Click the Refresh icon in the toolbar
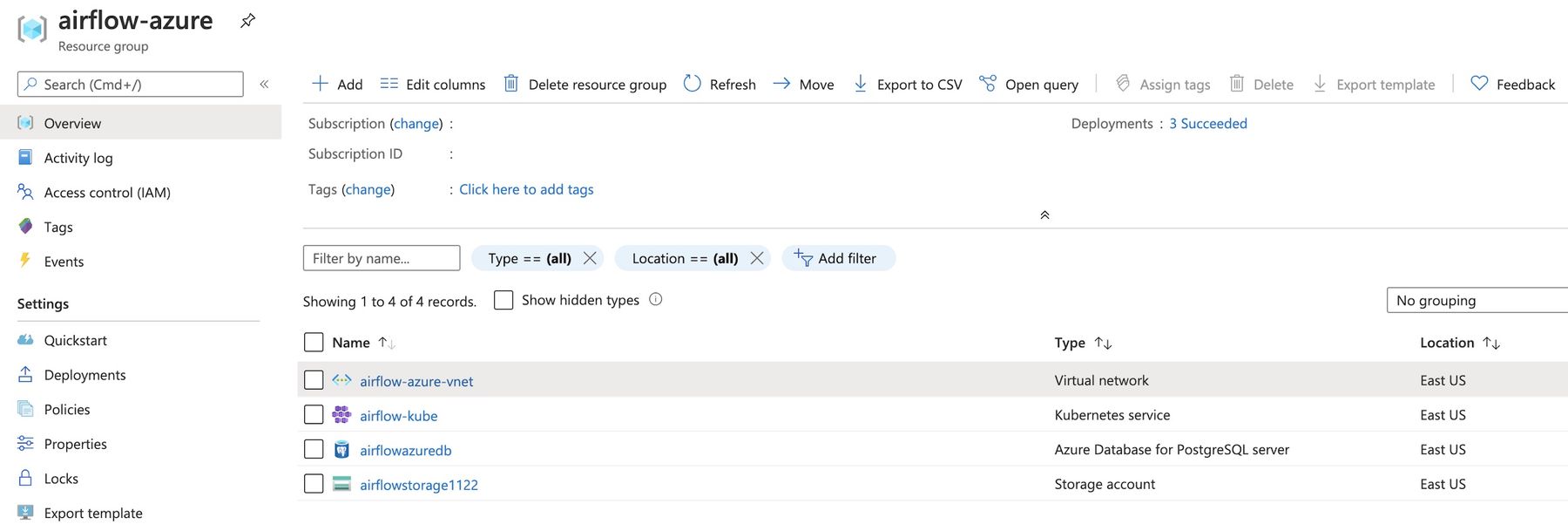This screenshot has width=1568, height=531. pos(693,84)
